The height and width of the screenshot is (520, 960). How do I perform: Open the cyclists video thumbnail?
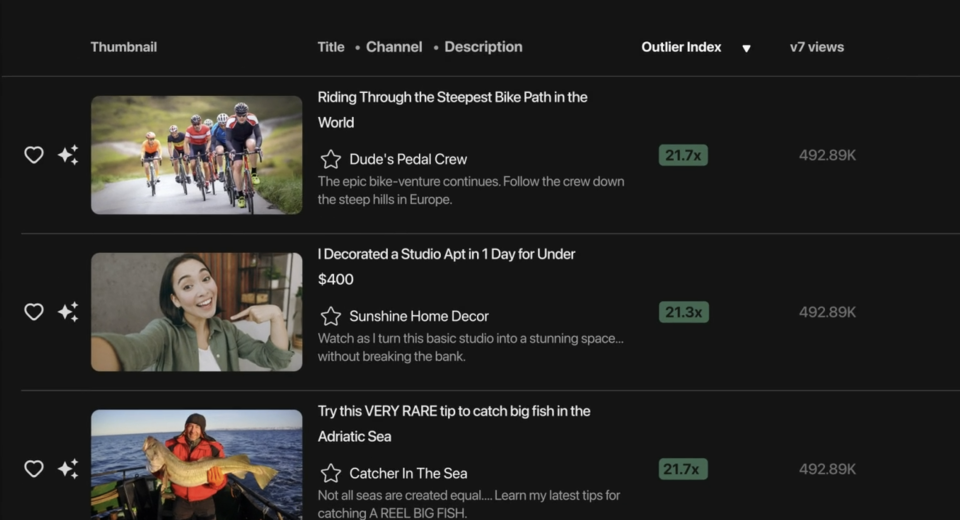tap(197, 155)
